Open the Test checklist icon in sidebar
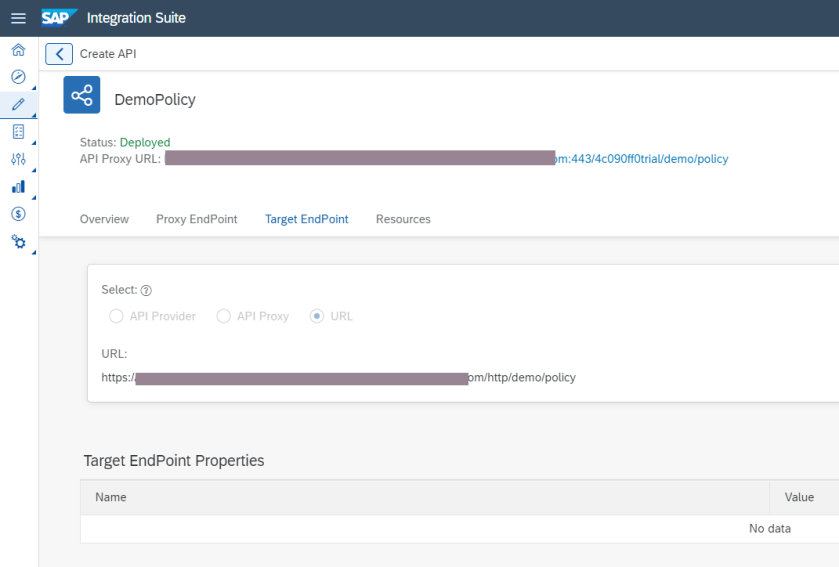This screenshot has width=839, height=567. pyautogui.click(x=18, y=132)
